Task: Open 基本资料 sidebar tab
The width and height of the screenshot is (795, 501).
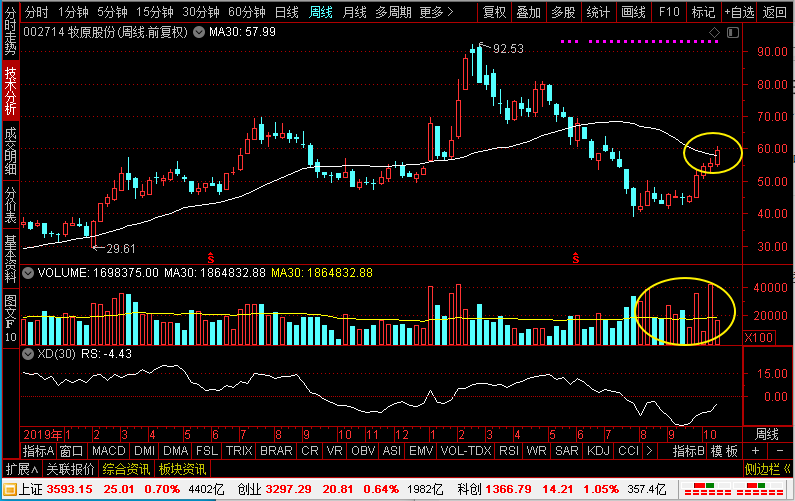Action: click(x=10, y=258)
